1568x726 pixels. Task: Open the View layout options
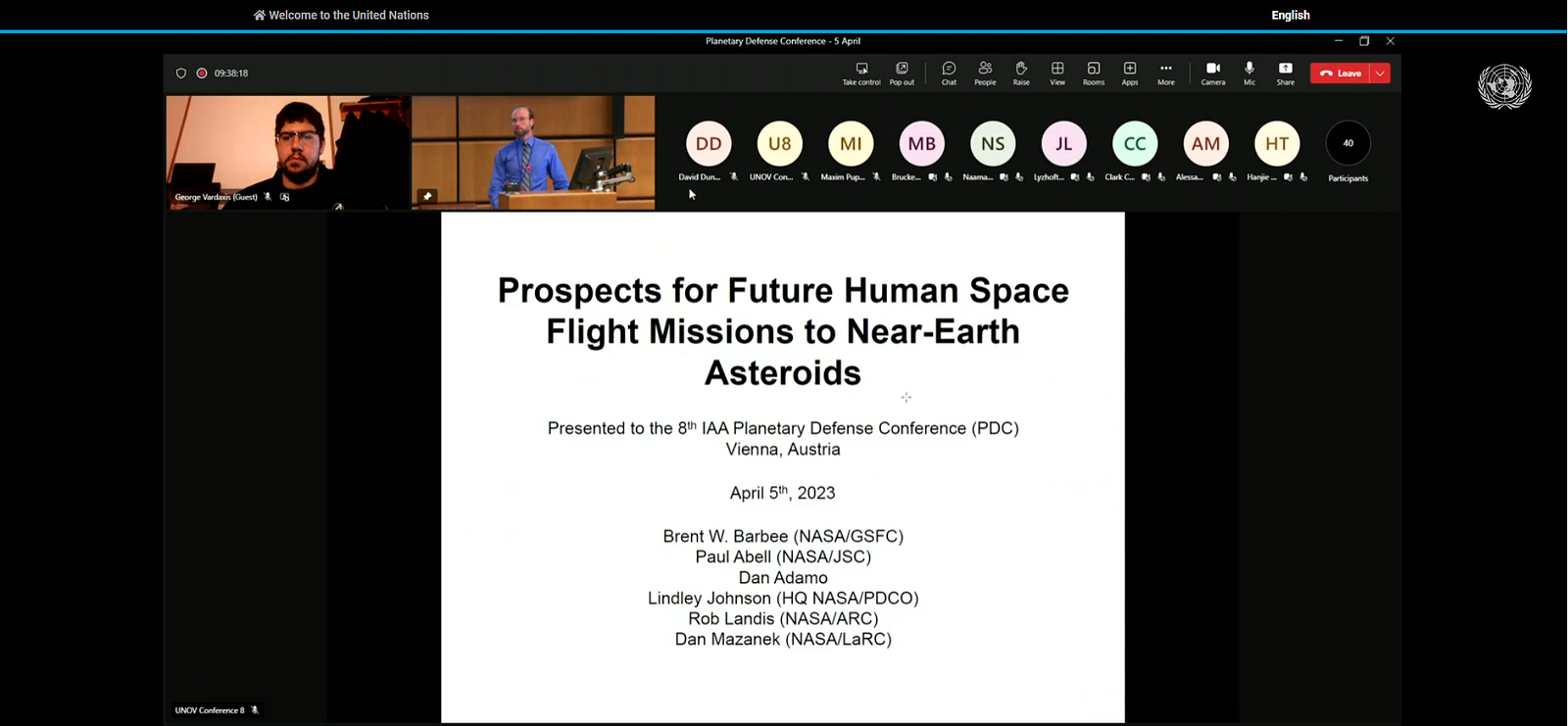[x=1057, y=73]
